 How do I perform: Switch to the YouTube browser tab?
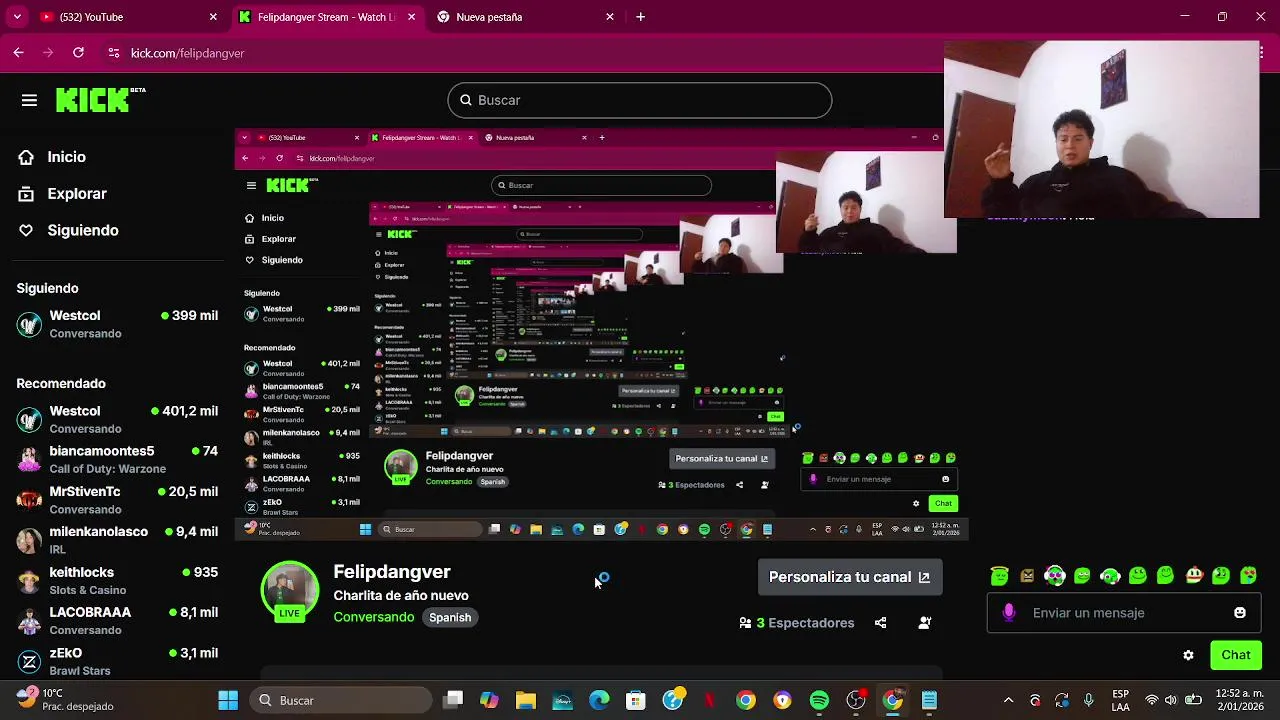(x=129, y=17)
